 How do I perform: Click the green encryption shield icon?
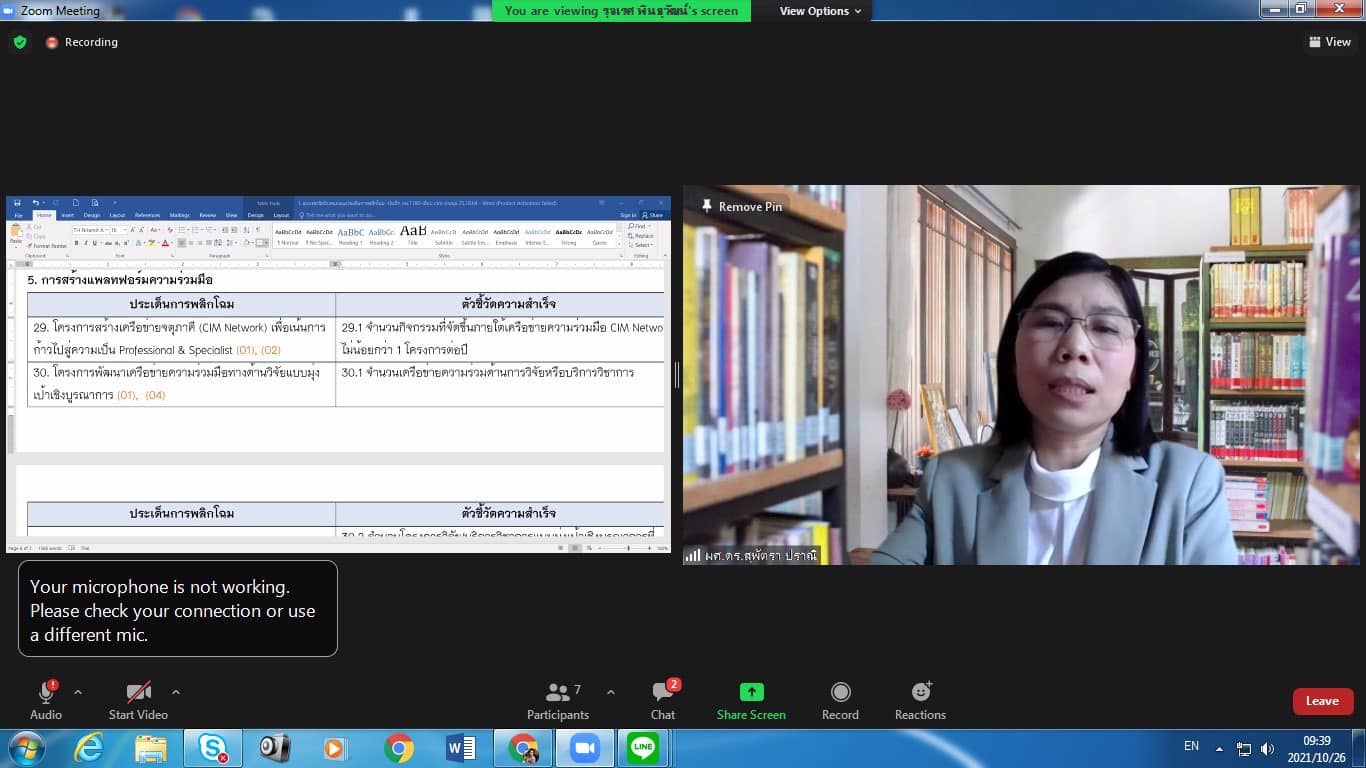click(20, 42)
